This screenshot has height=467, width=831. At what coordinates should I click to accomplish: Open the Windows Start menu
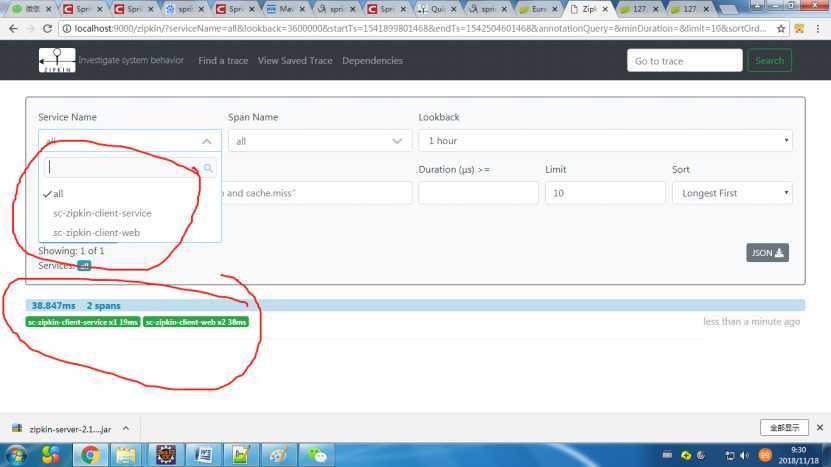pos(16,455)
